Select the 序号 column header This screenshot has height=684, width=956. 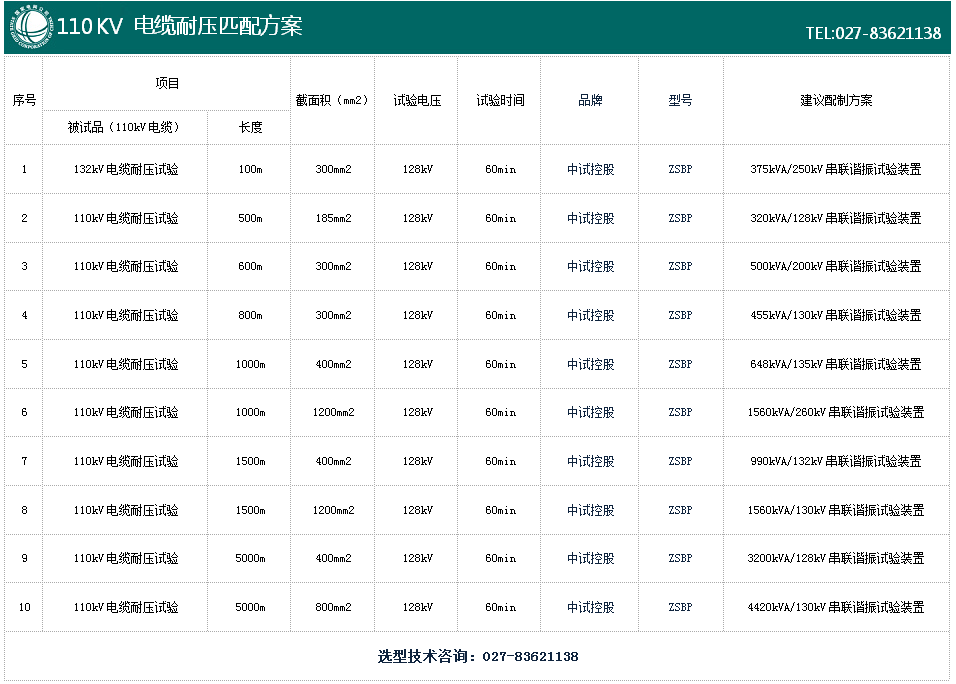pyautogui.click(x=24, y=100)
